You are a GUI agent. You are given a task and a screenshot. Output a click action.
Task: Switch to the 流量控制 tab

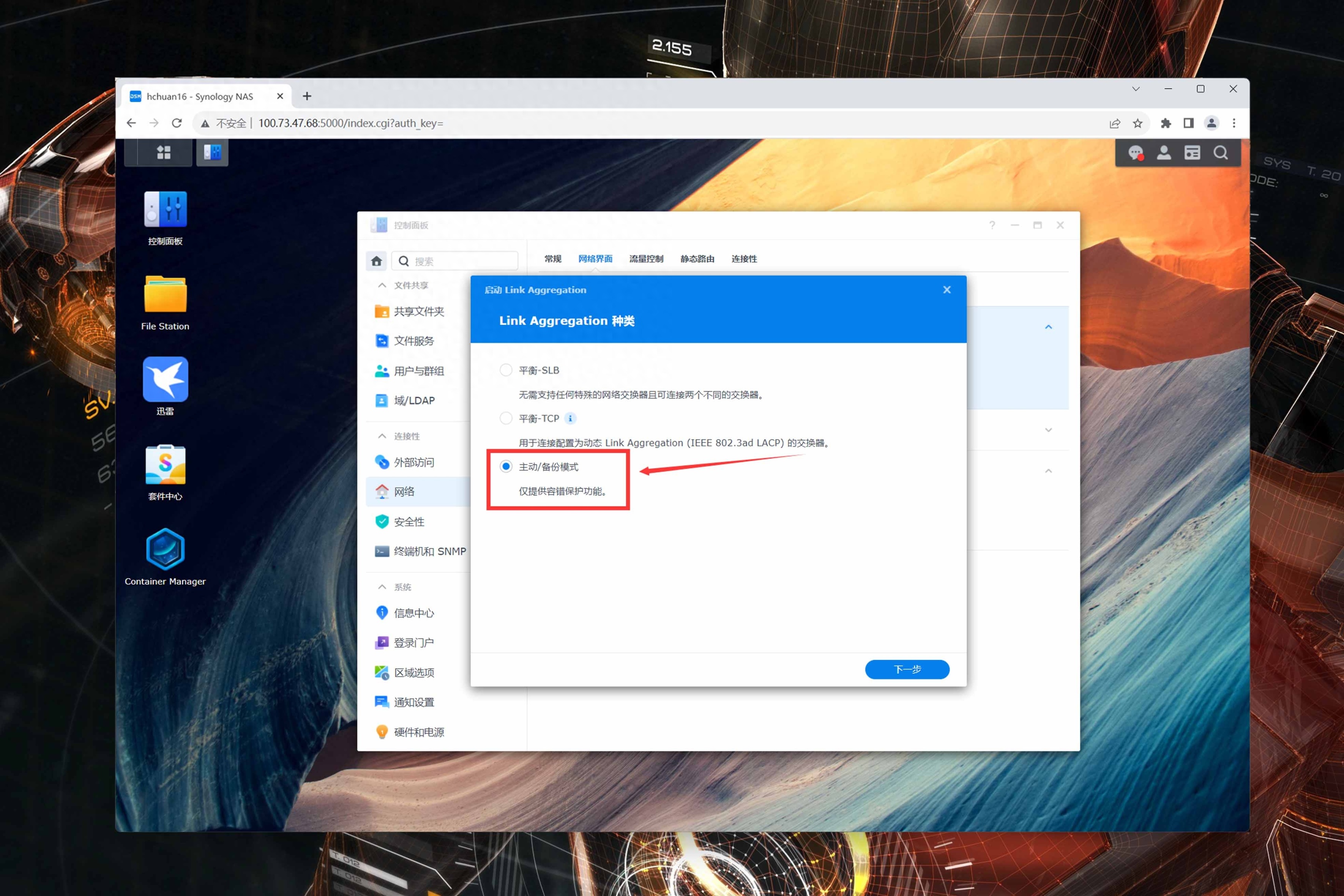point(646,259)
